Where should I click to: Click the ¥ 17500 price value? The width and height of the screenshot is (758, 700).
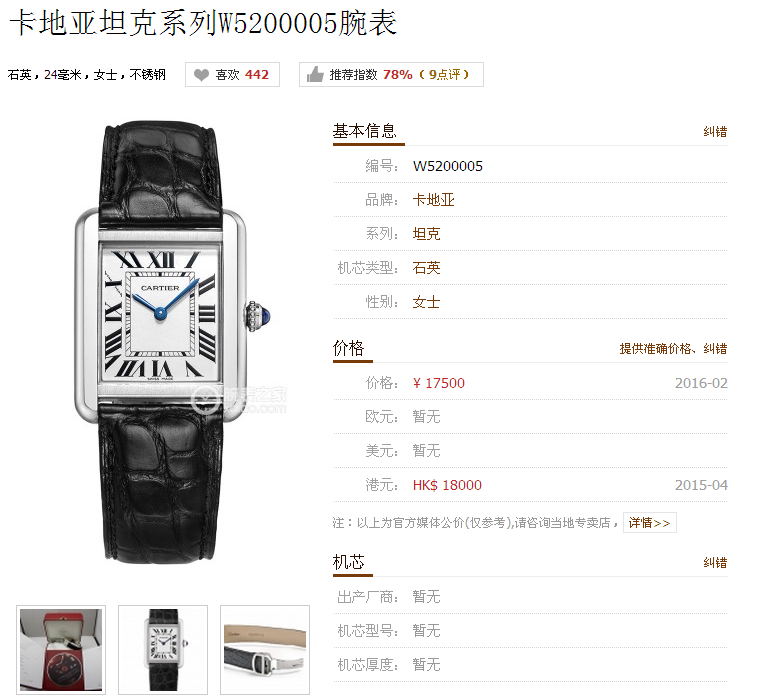pyautogui.click(x=438, y=383)
